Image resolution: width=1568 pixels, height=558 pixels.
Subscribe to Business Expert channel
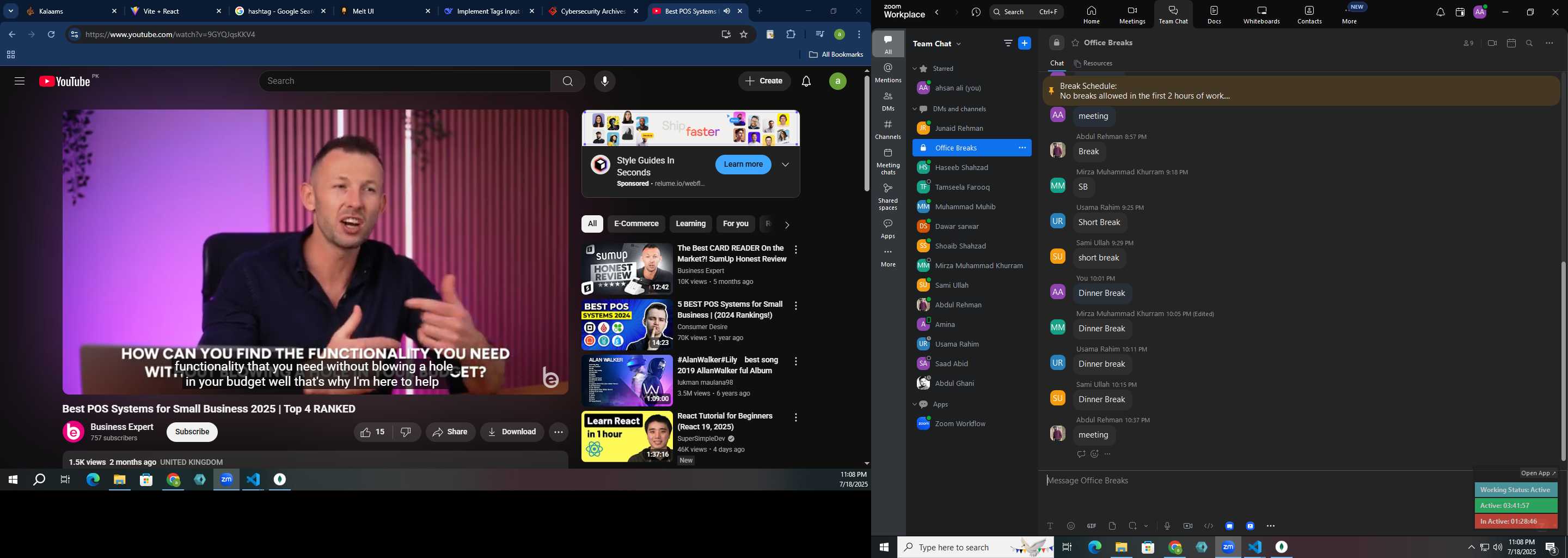point(192,432)
